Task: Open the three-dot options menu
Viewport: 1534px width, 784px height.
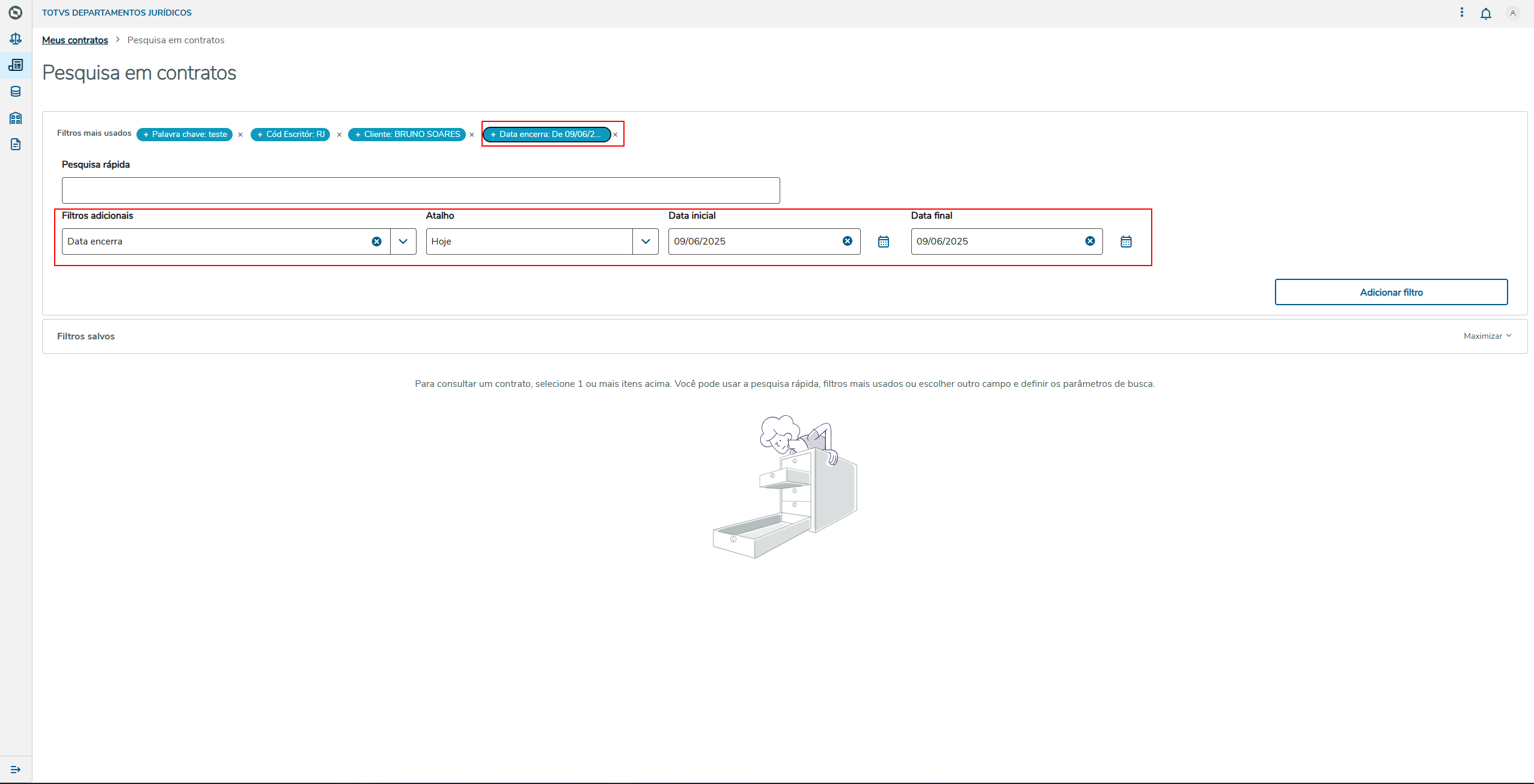Action: coord(1462,13)
